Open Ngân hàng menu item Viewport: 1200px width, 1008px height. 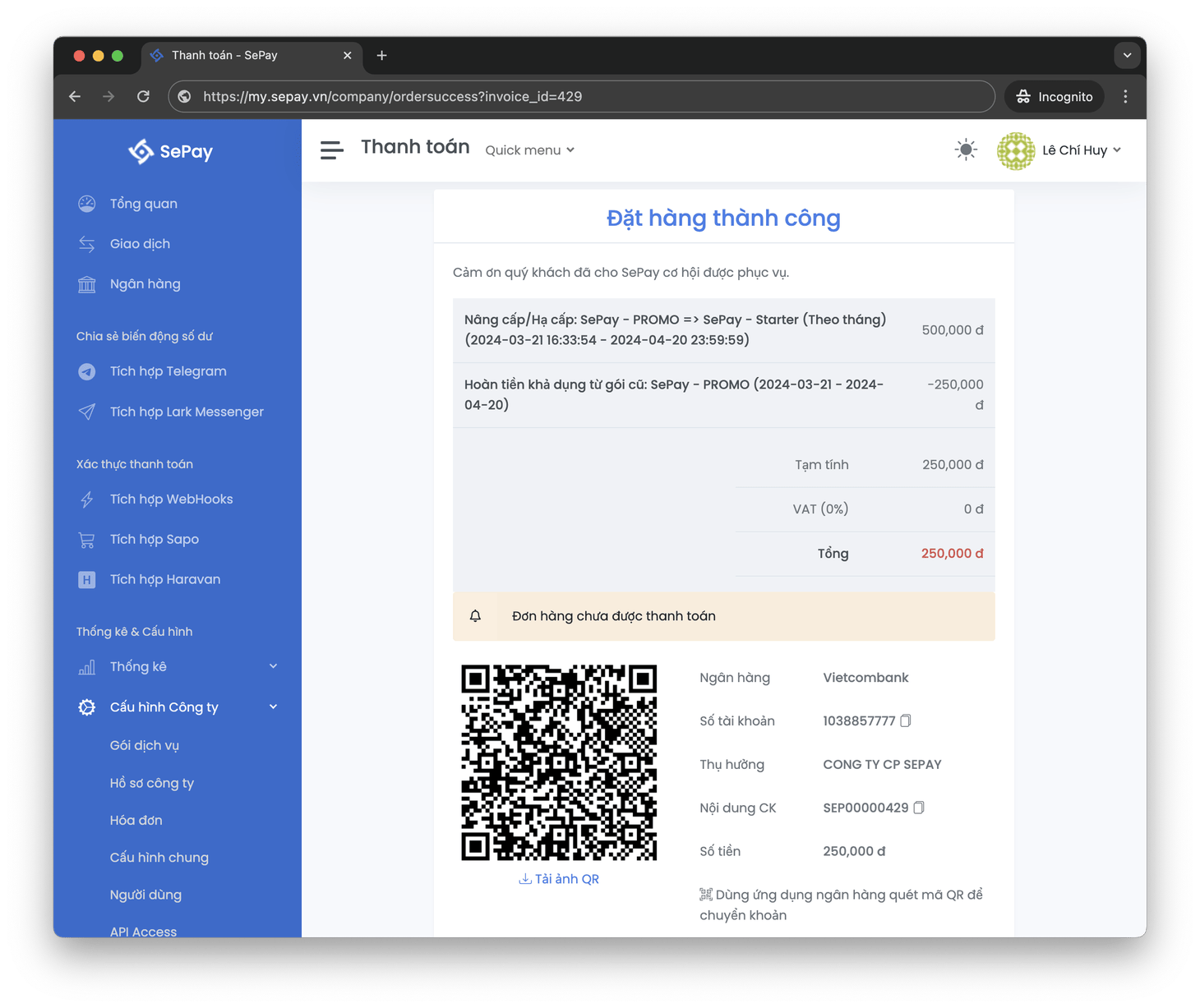tap(145, 284)
